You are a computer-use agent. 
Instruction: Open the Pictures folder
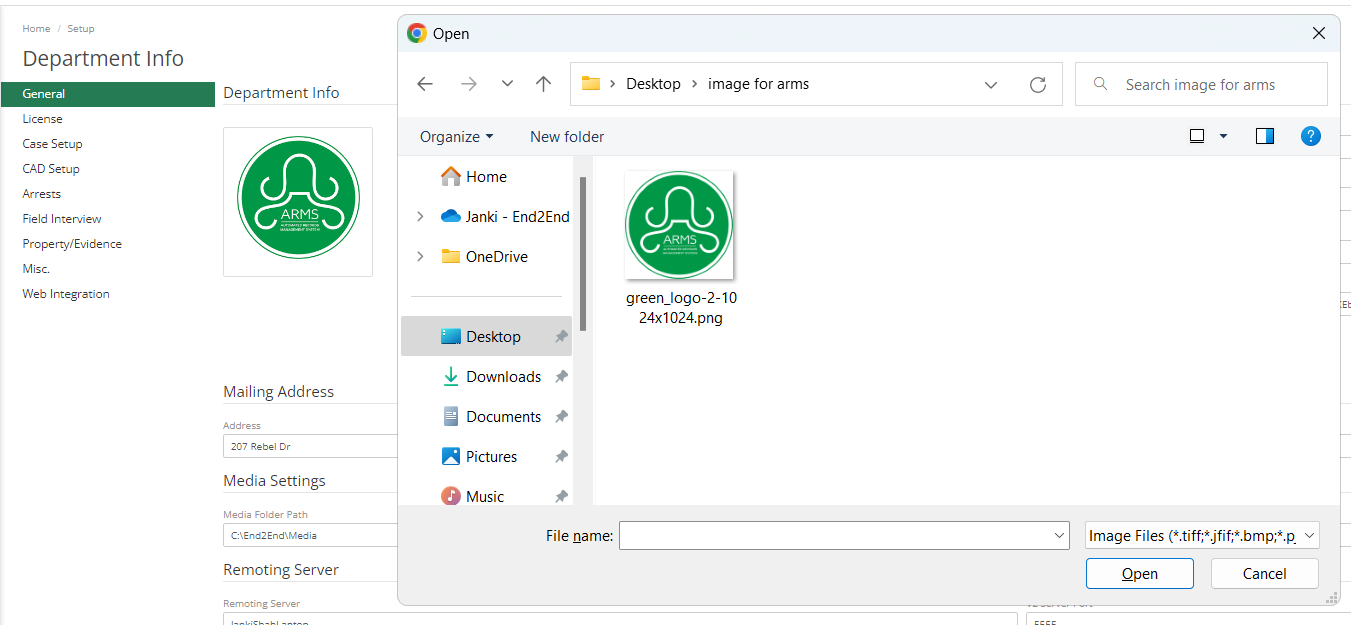pos(493,456)
